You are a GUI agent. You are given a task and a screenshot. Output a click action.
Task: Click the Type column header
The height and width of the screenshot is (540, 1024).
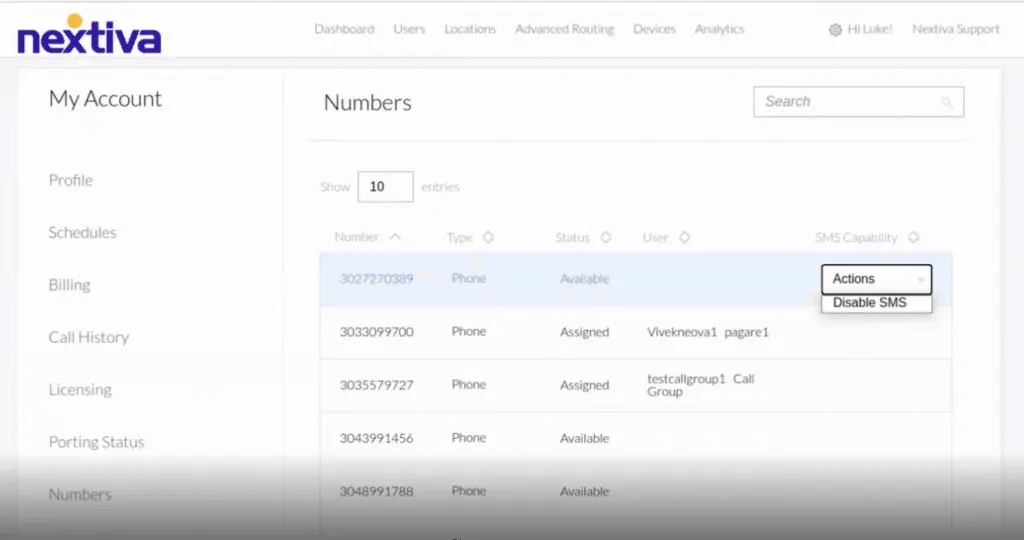[460, 238]
